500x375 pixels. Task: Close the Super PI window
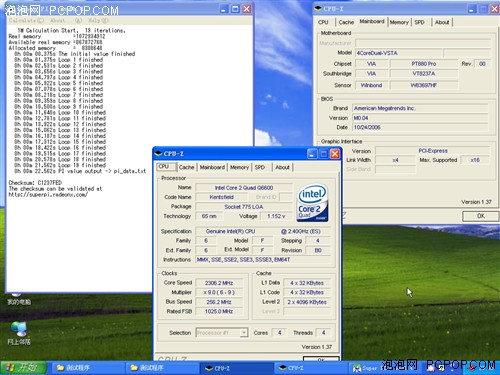246,9
